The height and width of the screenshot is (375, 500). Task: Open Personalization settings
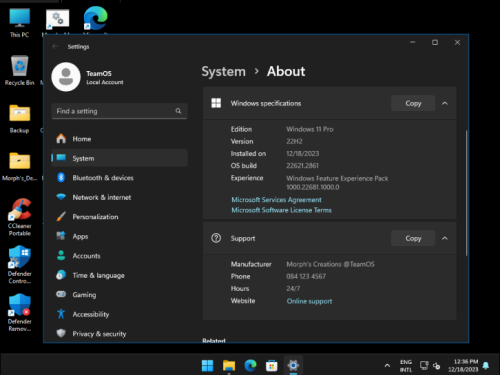[119, 217]
